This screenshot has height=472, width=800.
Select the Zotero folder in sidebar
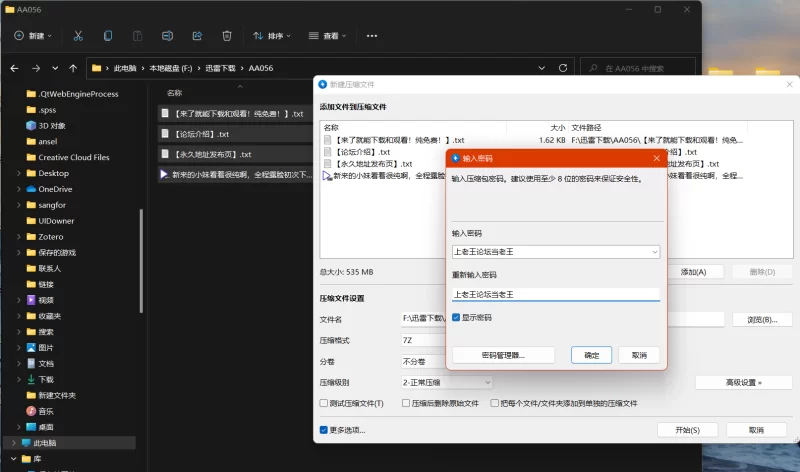50,236
